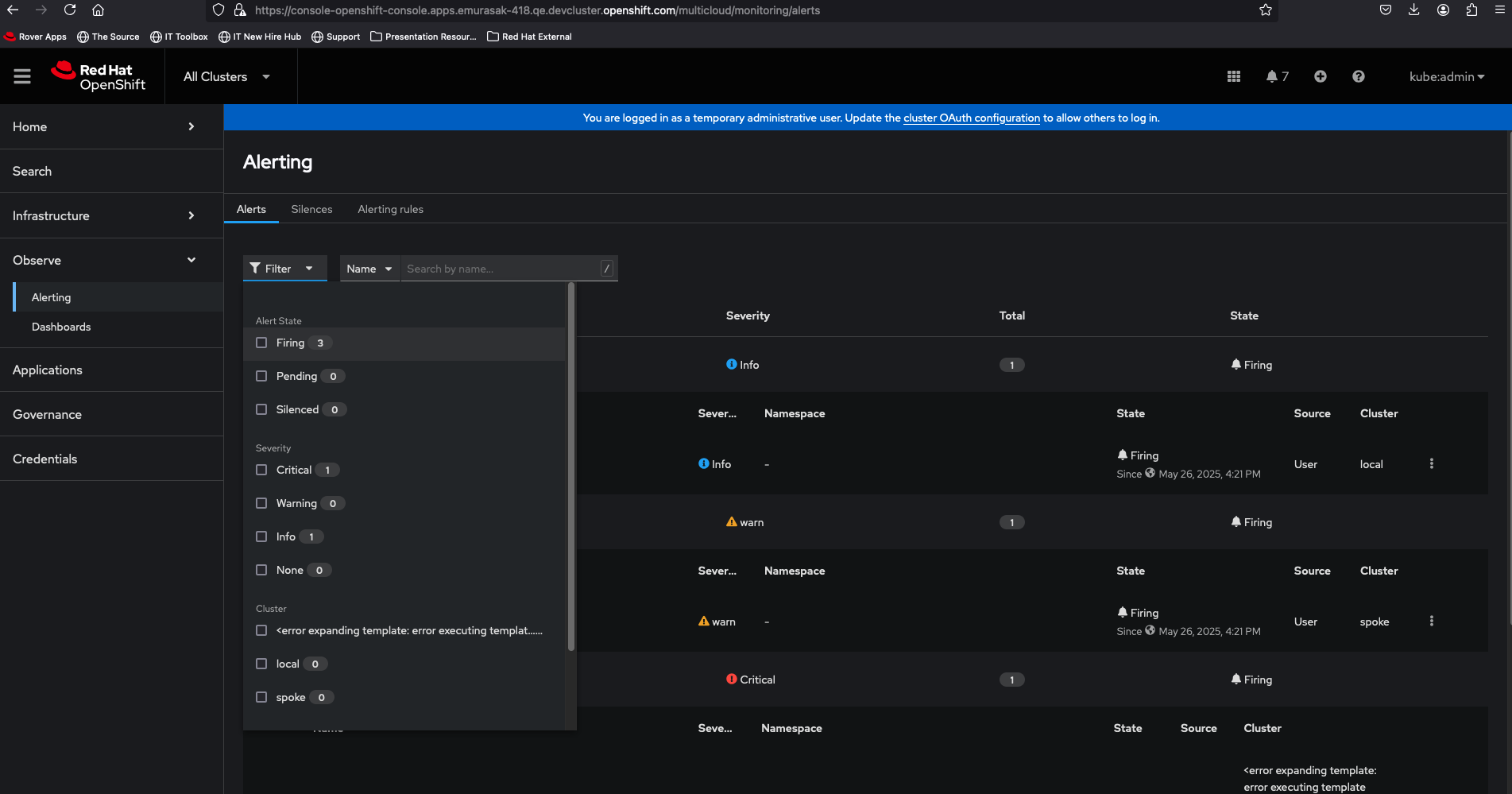The image size is (1512, 794).
Task: Open the Red Hat External bookmark folder
Action: (529, 37)
